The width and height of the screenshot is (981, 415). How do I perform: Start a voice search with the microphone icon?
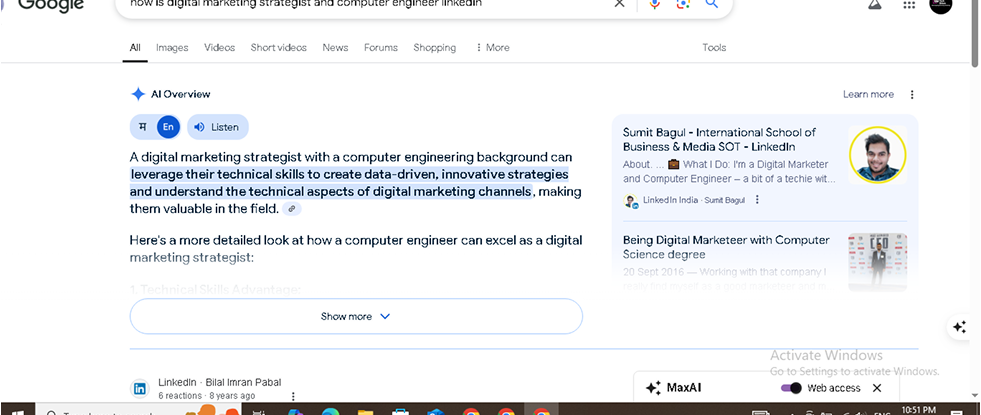tap(654, 4)
